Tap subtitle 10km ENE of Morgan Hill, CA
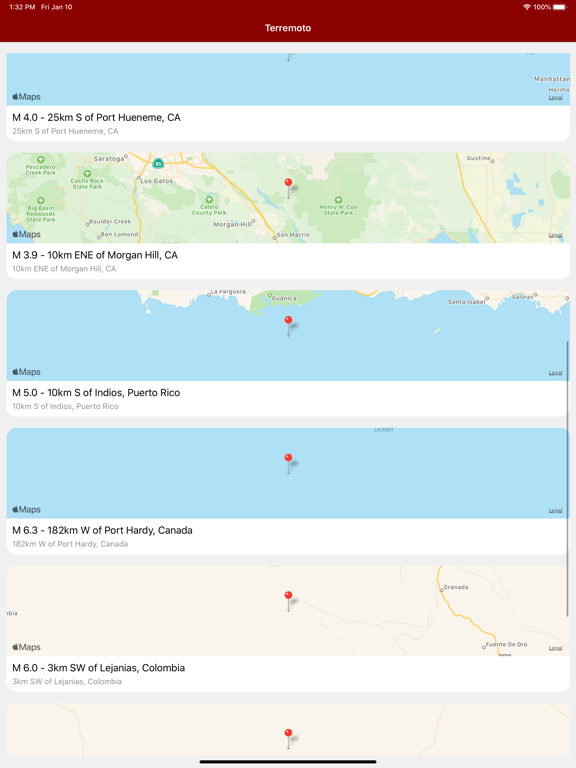Image resolution: width=576 pixels, height=768 pixels. [64, 269]
